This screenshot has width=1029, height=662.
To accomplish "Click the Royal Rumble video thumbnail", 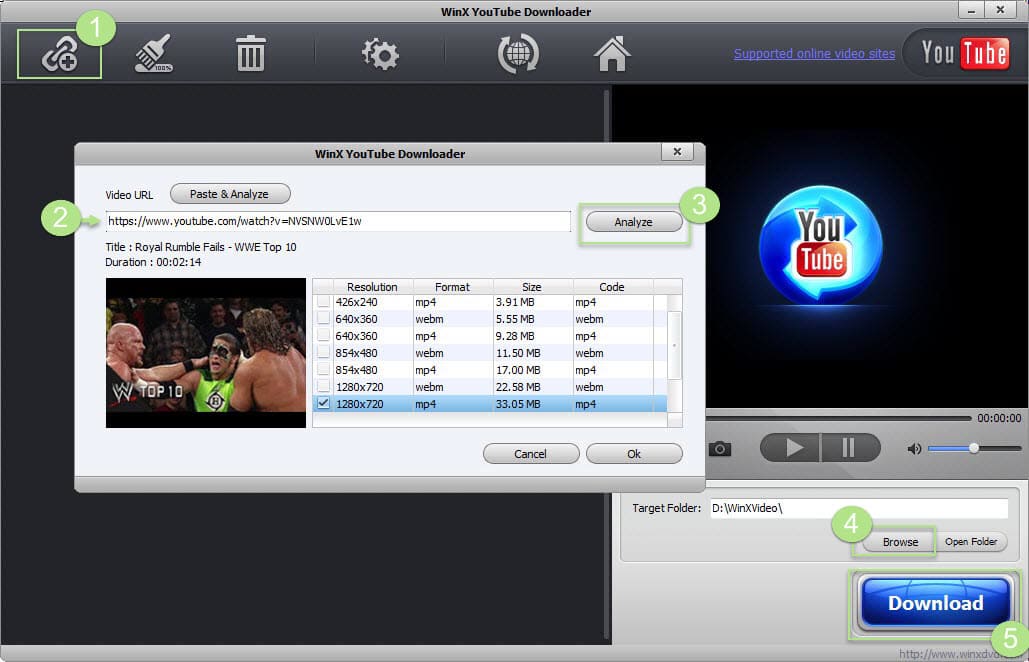I will tap(206, 353).
